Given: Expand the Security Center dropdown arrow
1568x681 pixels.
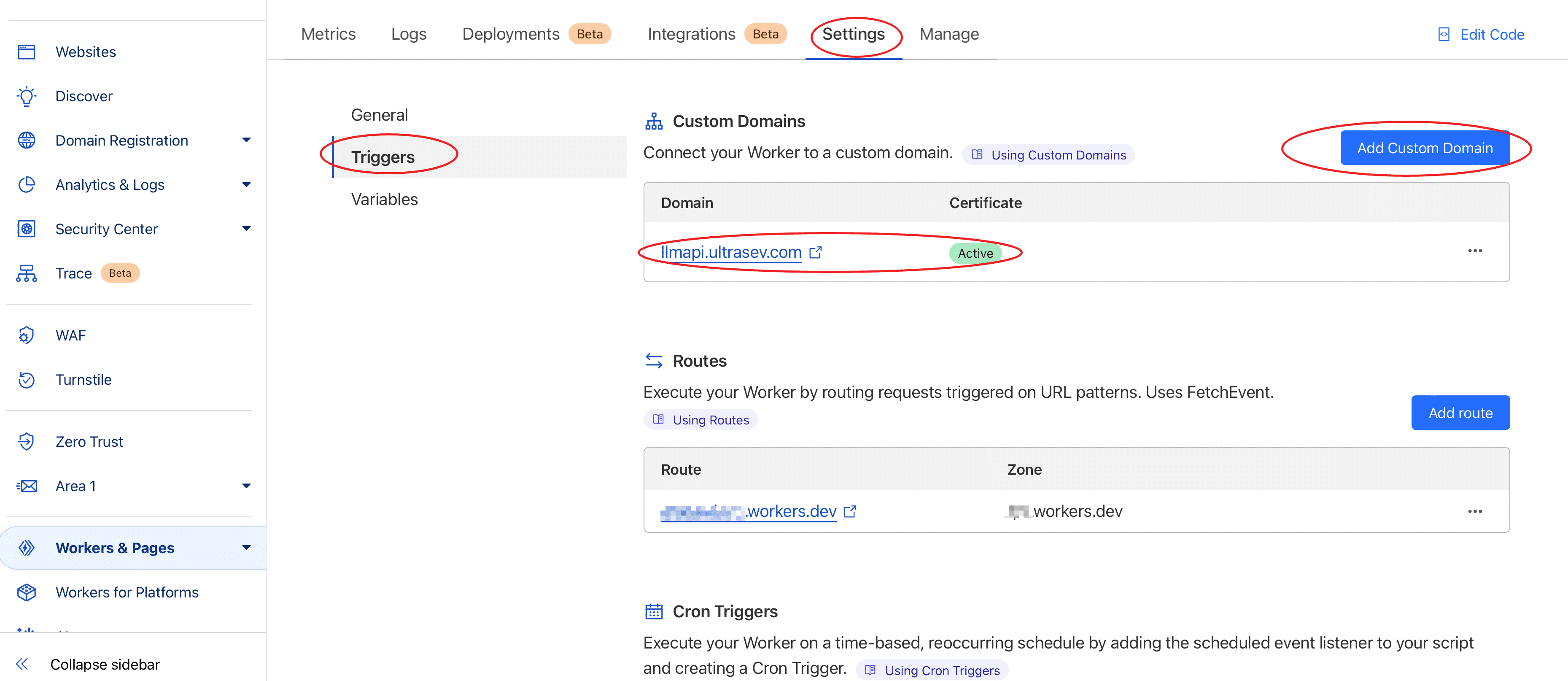Looking at the screenshot, I should 246,228.
